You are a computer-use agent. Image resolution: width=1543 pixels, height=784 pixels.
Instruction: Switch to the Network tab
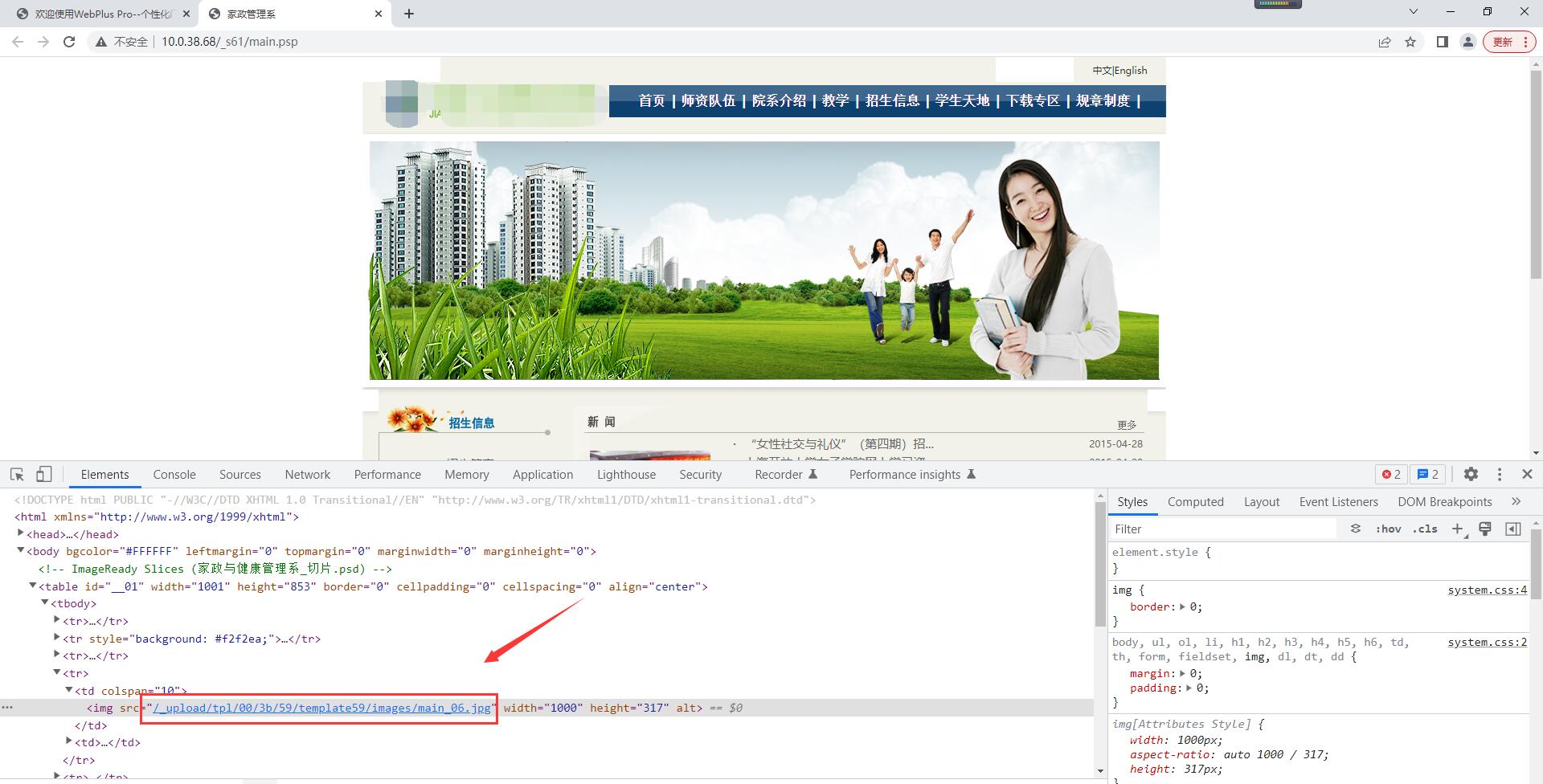(x=307, y=475)
